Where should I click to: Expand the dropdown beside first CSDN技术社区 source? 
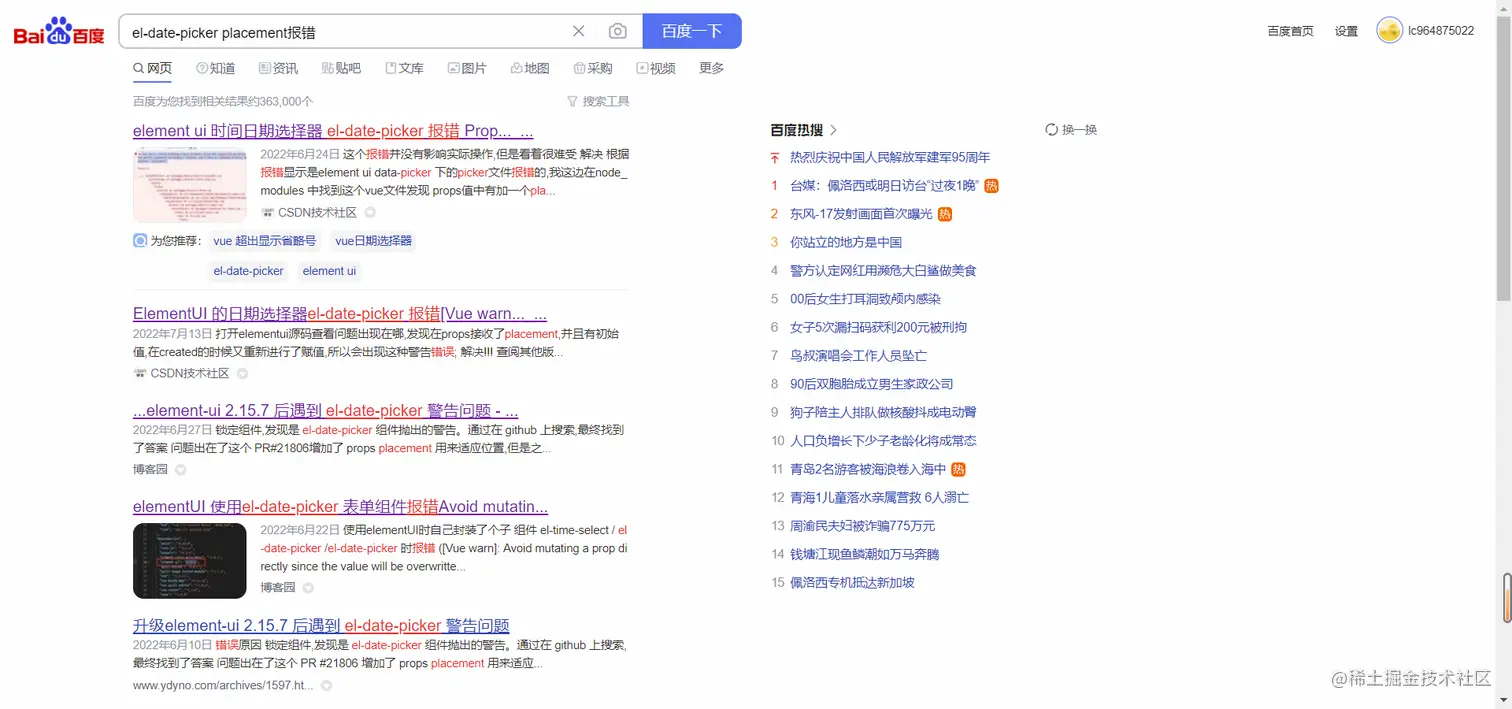pos(370,213)
